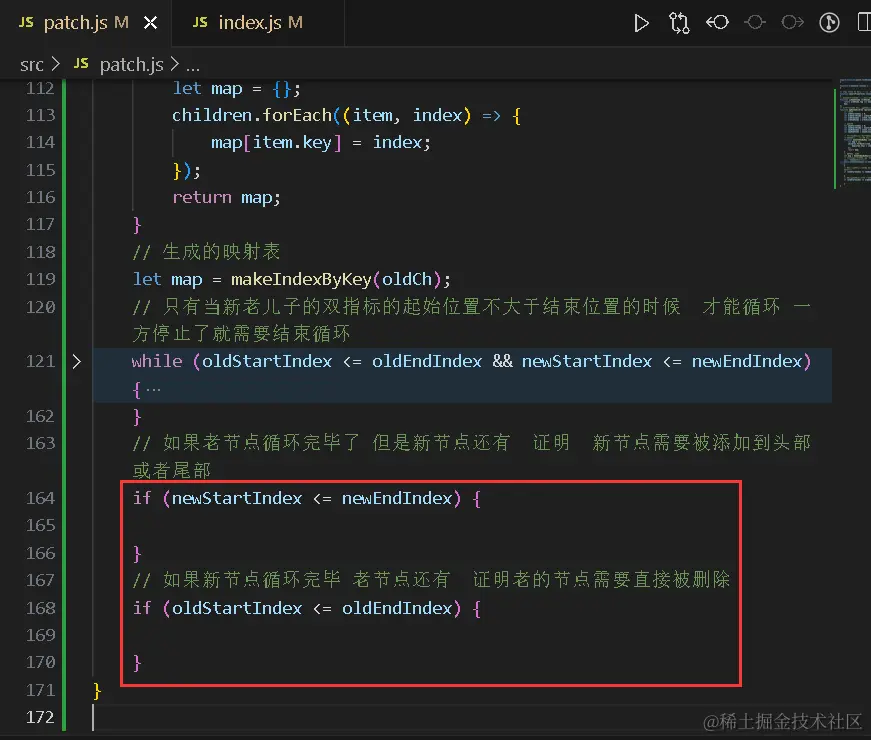Open changes compare icon in editor toolbar
Image resolution: width=871 pixels, height=740 pixels.
(x=679, y=23)
